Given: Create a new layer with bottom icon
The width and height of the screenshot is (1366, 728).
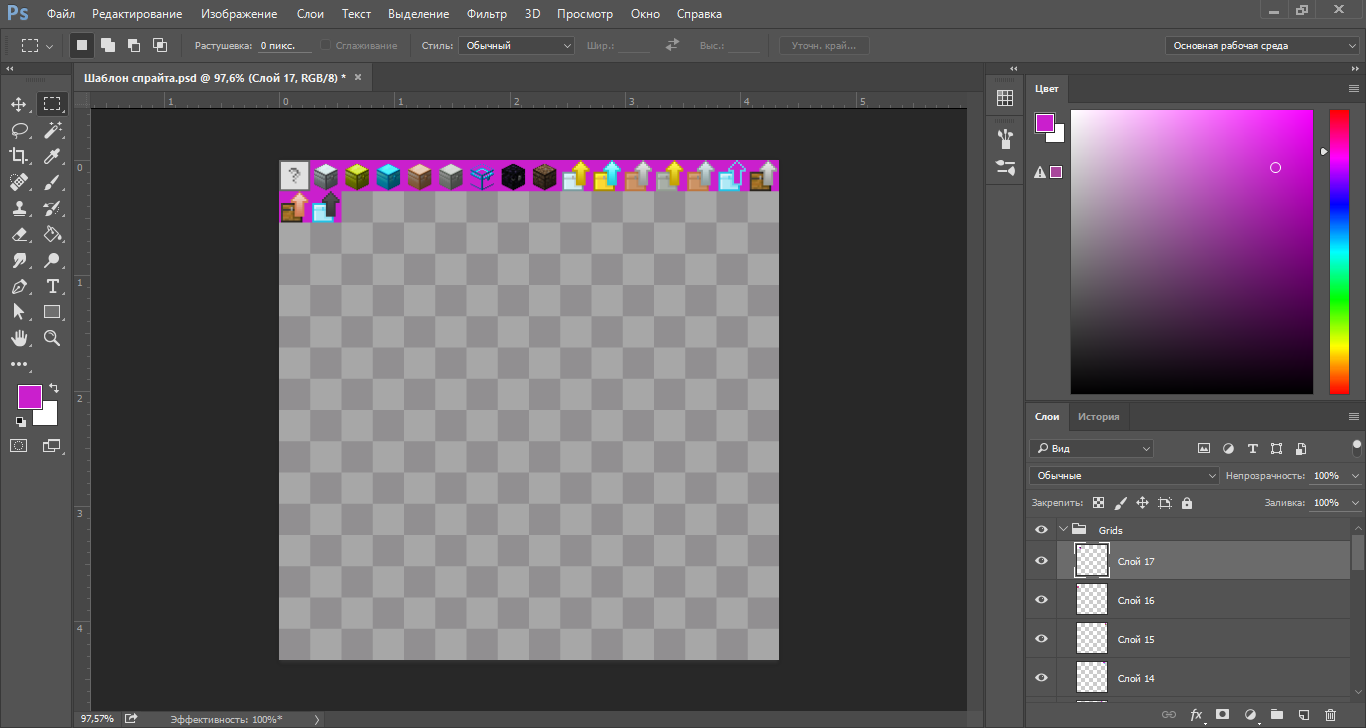Looking at the screenshot, I should [x=1303, y=715].
